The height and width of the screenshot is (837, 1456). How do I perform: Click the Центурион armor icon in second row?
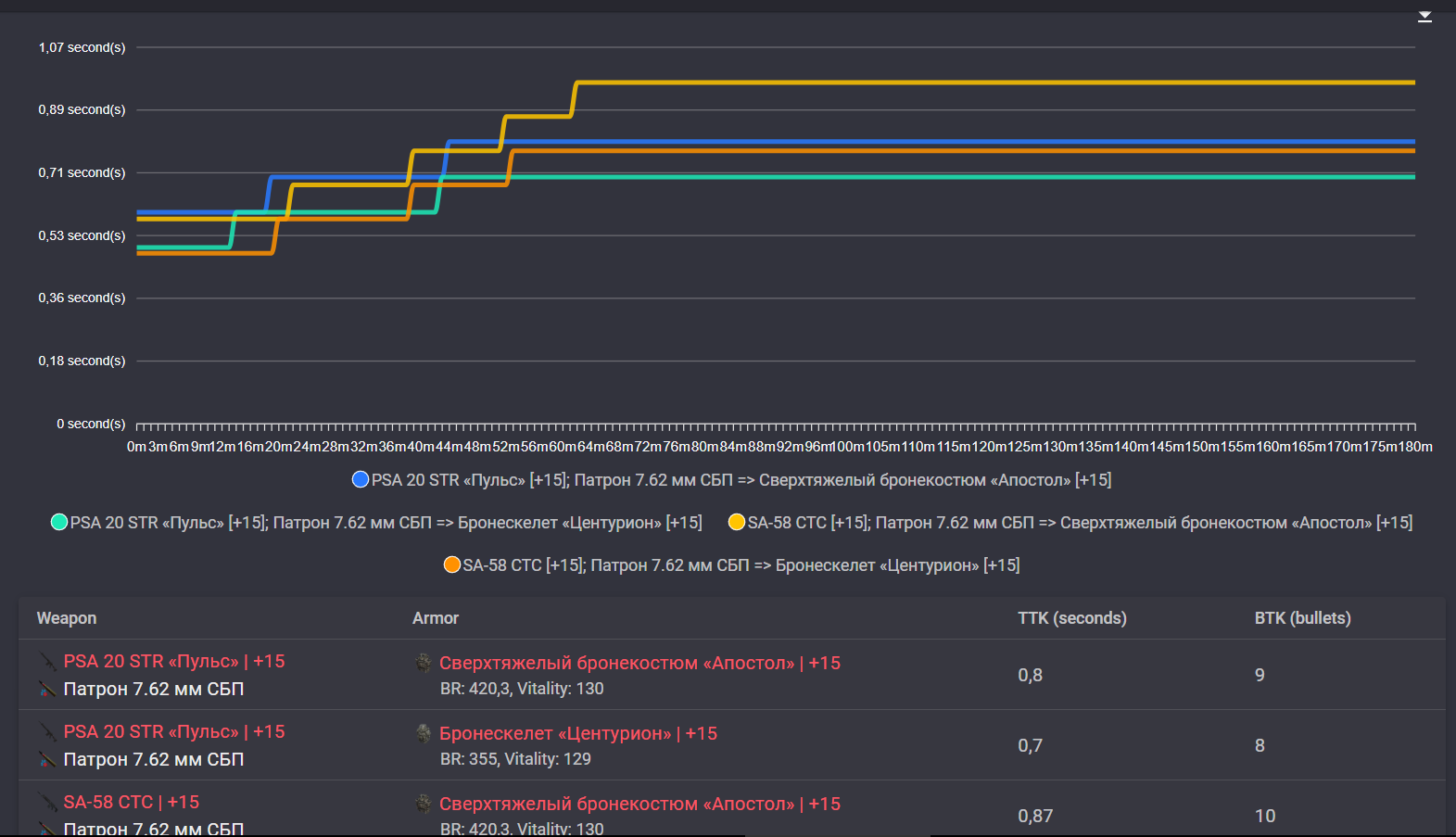click(424, 733)
